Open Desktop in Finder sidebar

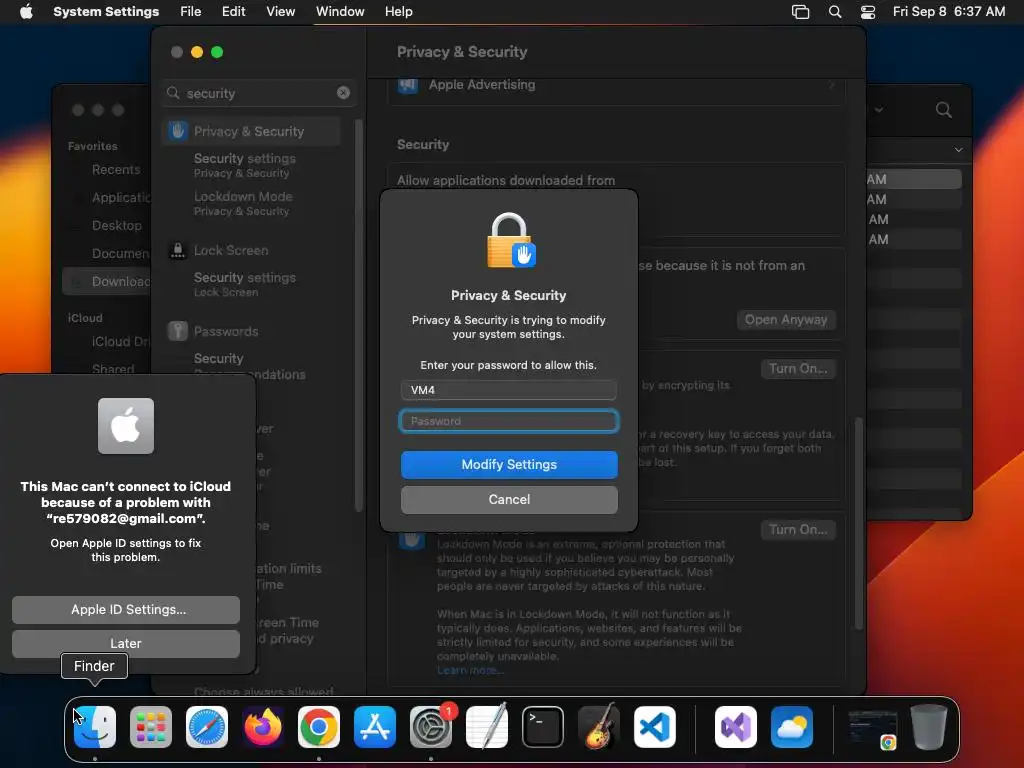tap(116, 225)
